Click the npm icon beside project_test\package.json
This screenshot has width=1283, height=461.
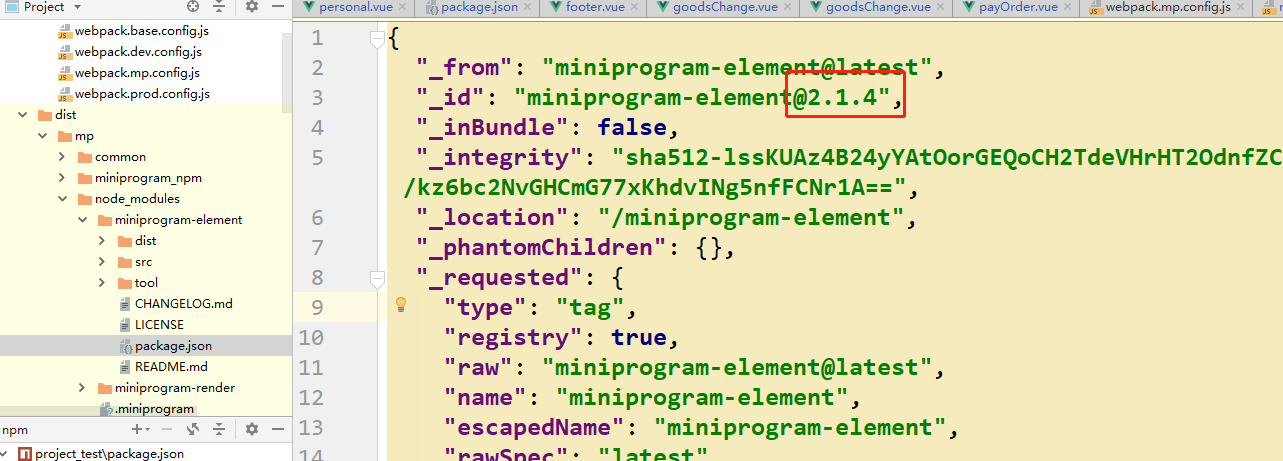(24, 454)
